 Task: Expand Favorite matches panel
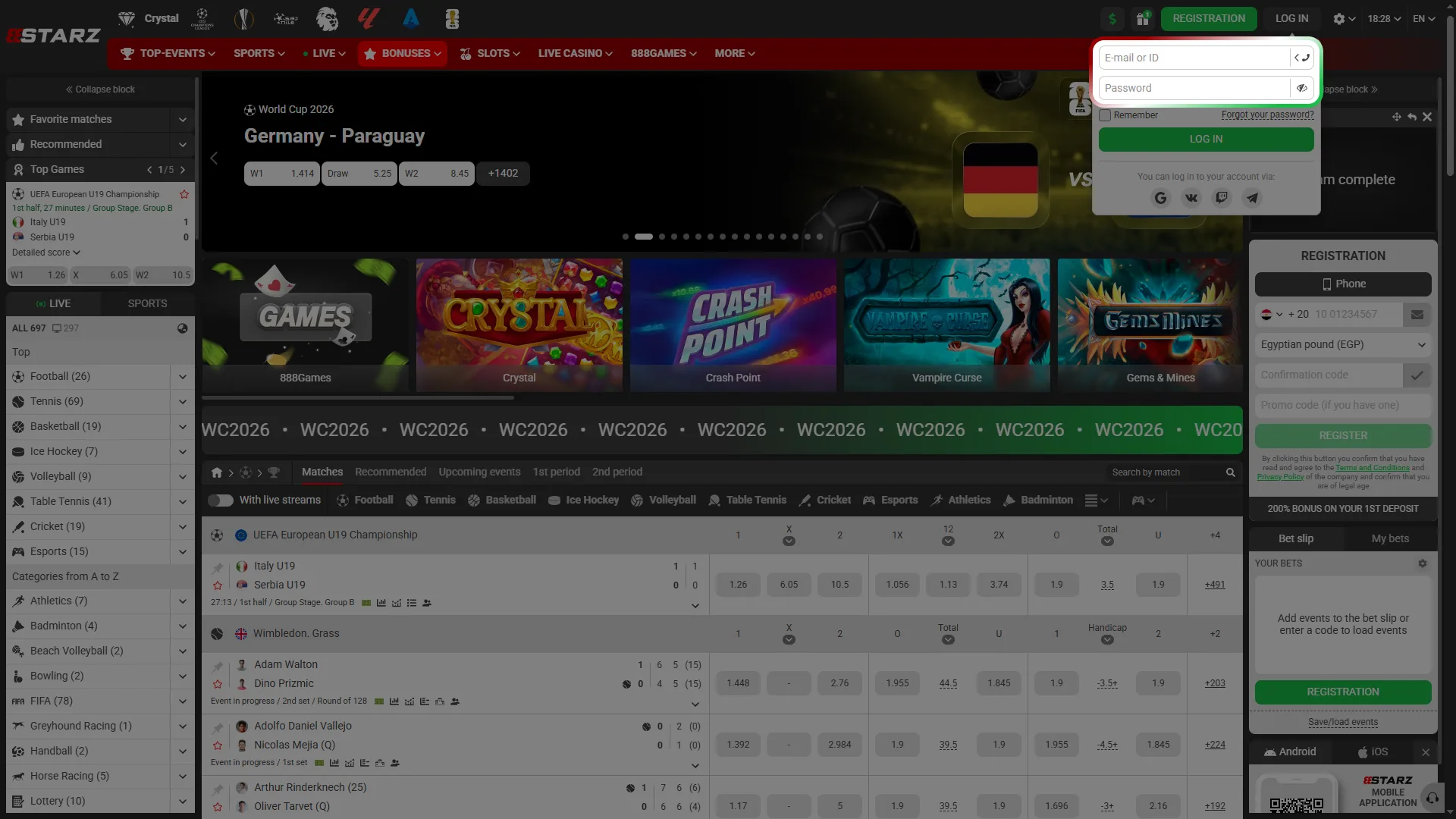[x=183, y=119]
